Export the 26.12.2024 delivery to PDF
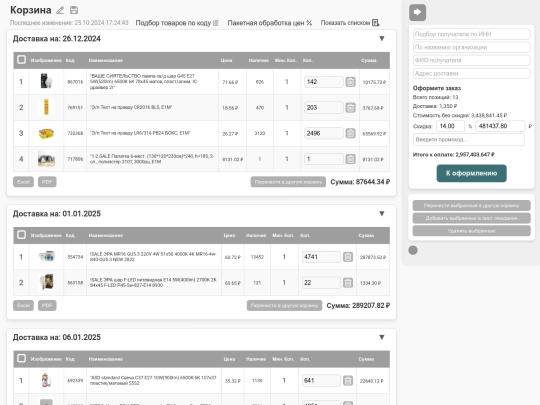Viewport: 540px width, 405px height. [47, 182]
